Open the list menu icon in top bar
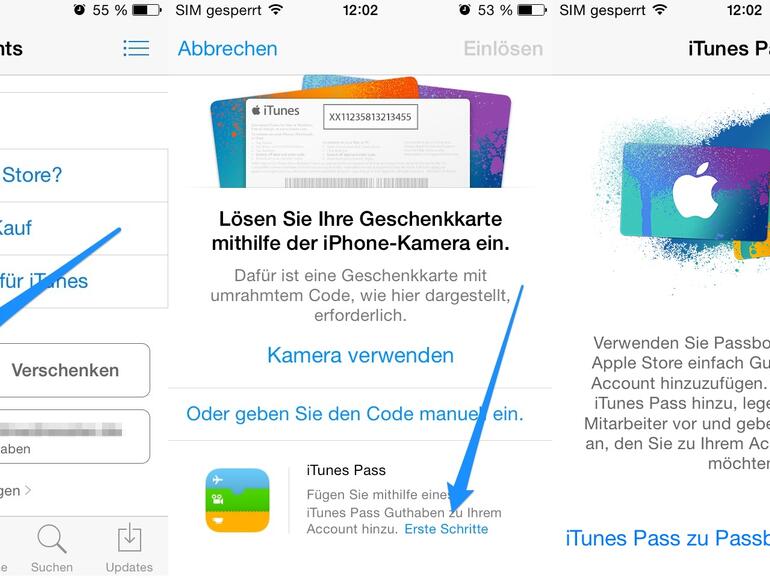Screen dimensions: 770x578 tap(136, 48)
